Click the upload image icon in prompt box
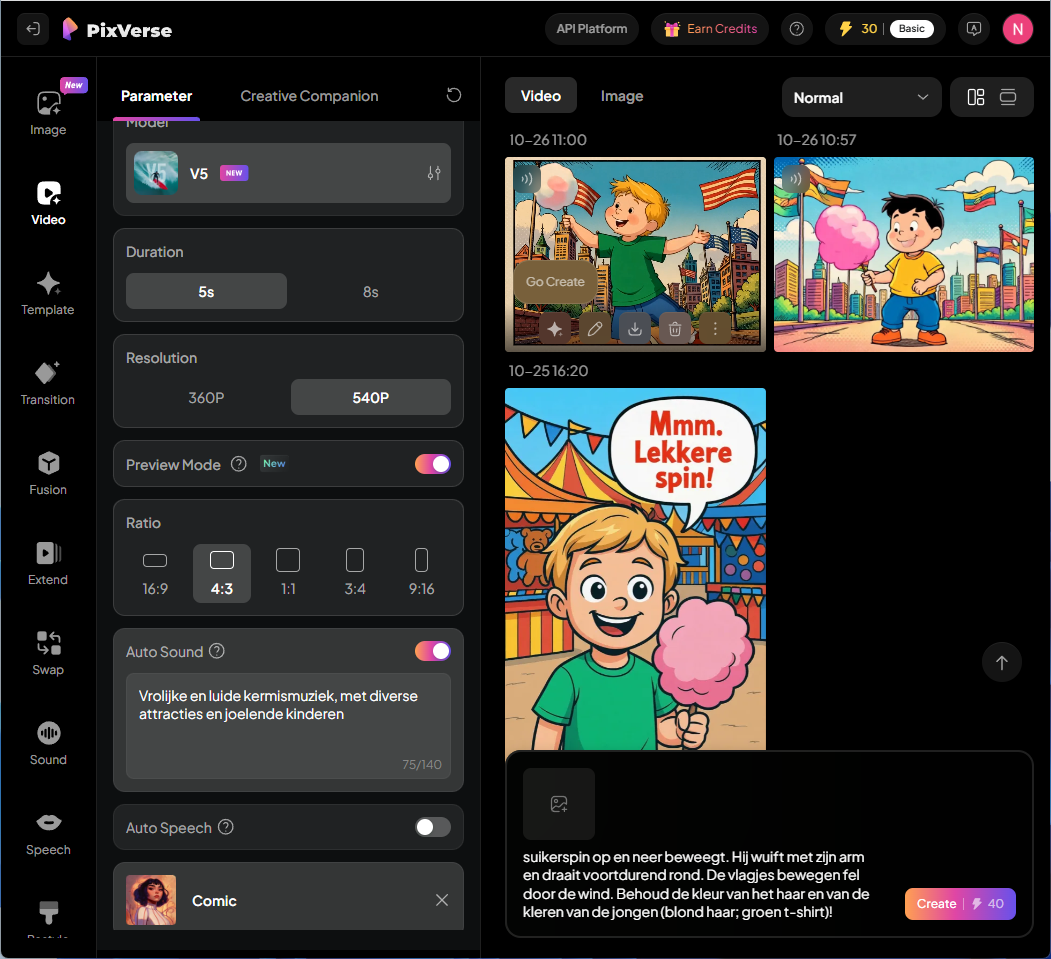 coord(559,804)
